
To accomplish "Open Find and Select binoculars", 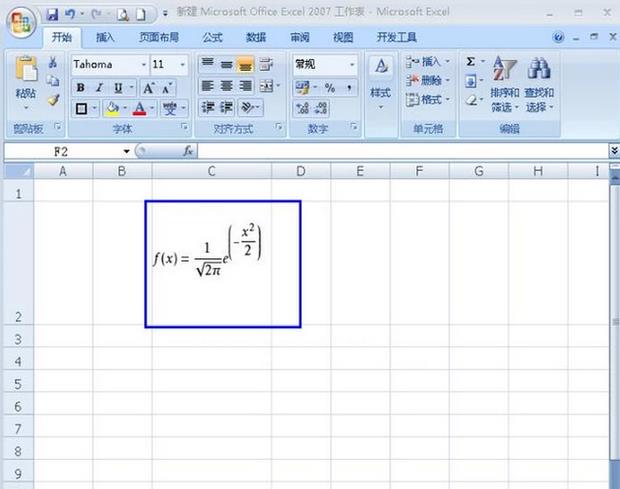I will [539, 70].
